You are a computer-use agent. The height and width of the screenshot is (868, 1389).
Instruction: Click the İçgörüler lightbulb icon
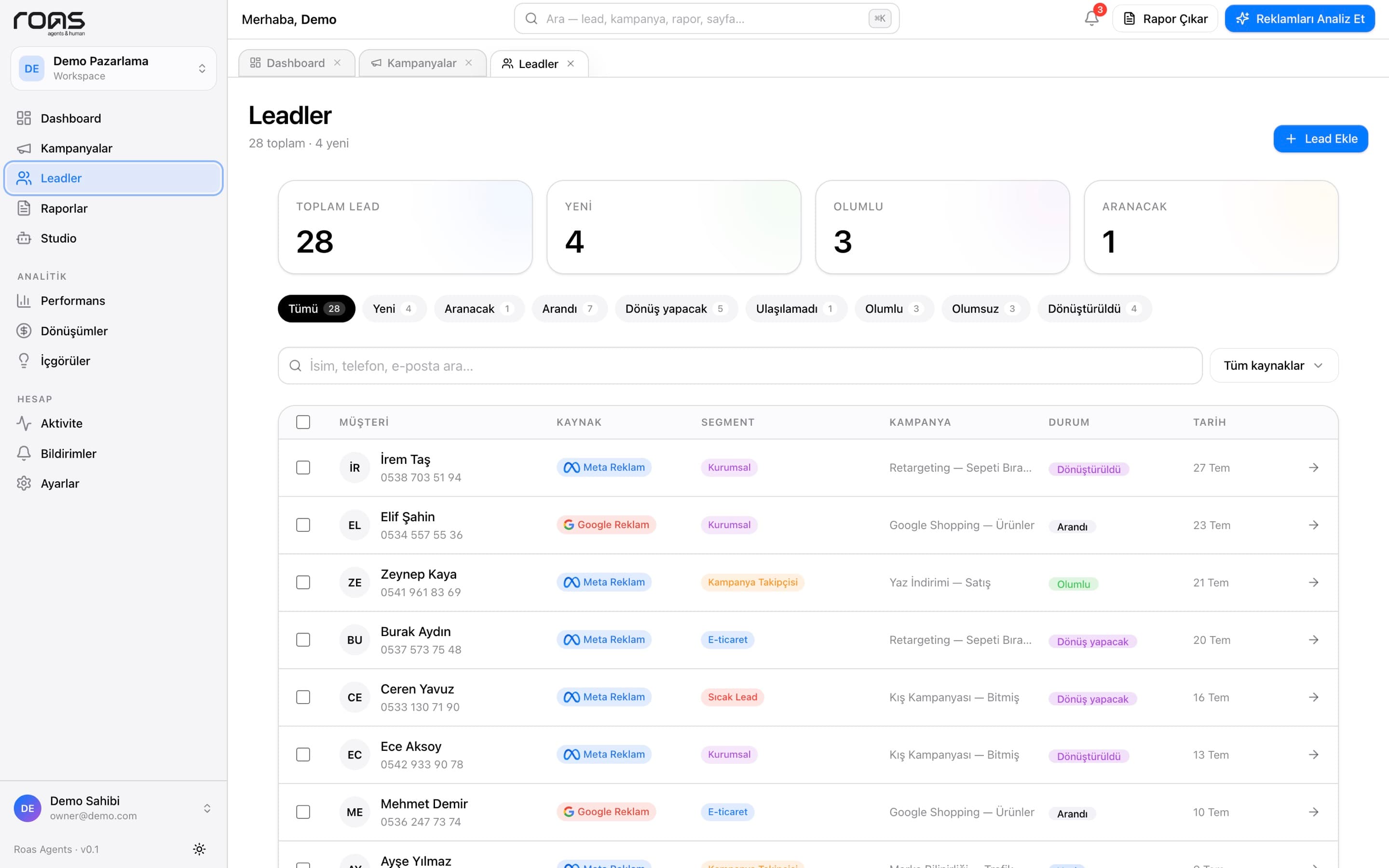(24, 361)
